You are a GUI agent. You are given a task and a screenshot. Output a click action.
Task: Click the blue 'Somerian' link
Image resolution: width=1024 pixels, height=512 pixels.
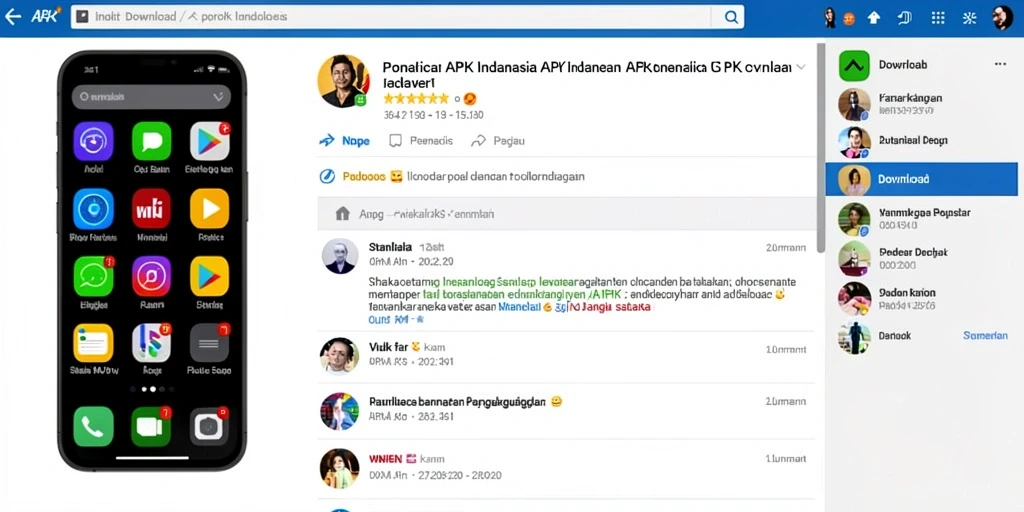point(985,335)
